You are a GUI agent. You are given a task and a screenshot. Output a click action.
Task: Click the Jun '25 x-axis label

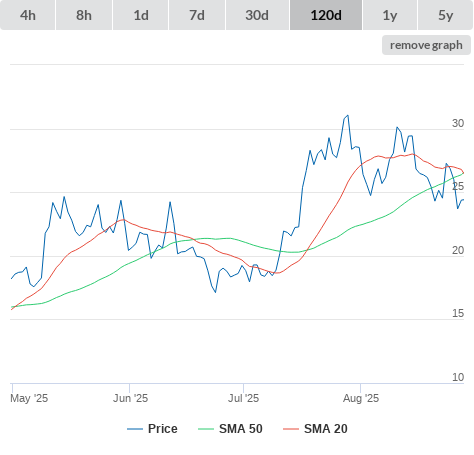[x=130, y=398]
